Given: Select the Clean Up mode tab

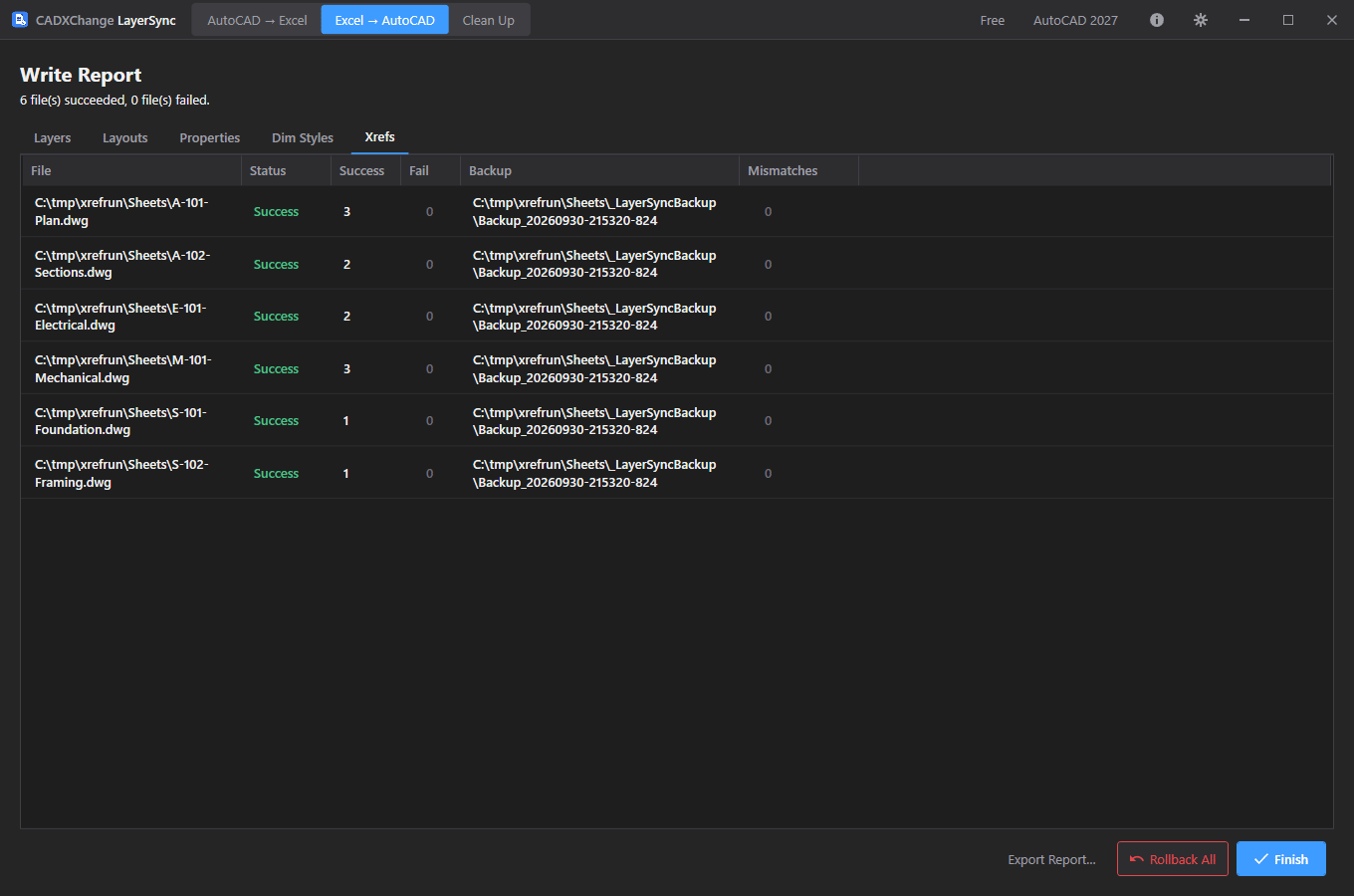Looking at the screenshot, I should [489, 20].
